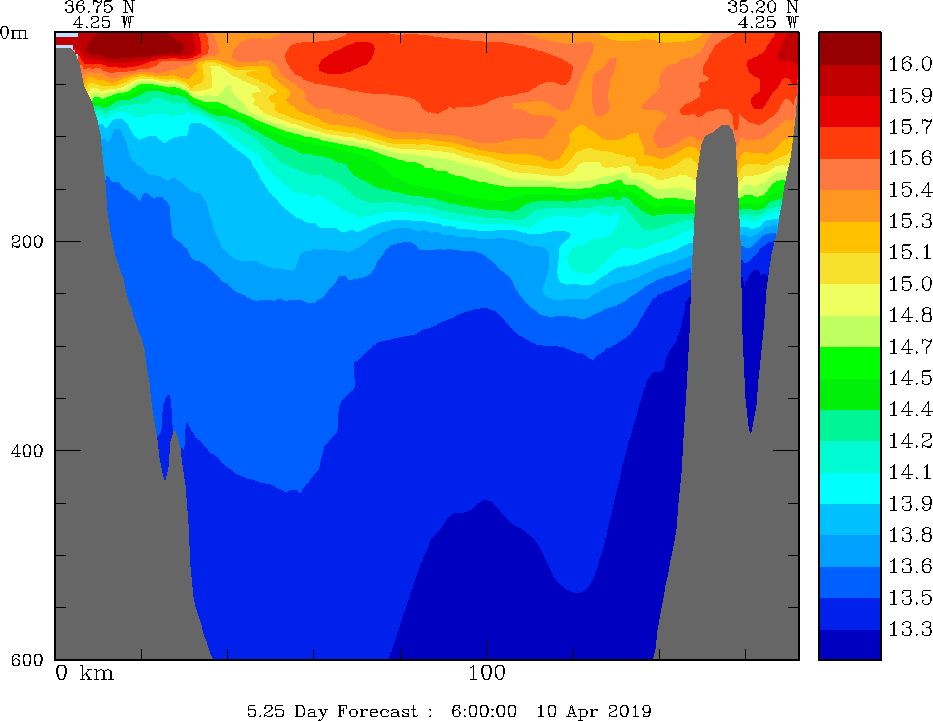Select colorbar band between 15.3 and 15.1
933x721 pixels.
(849, 237)
